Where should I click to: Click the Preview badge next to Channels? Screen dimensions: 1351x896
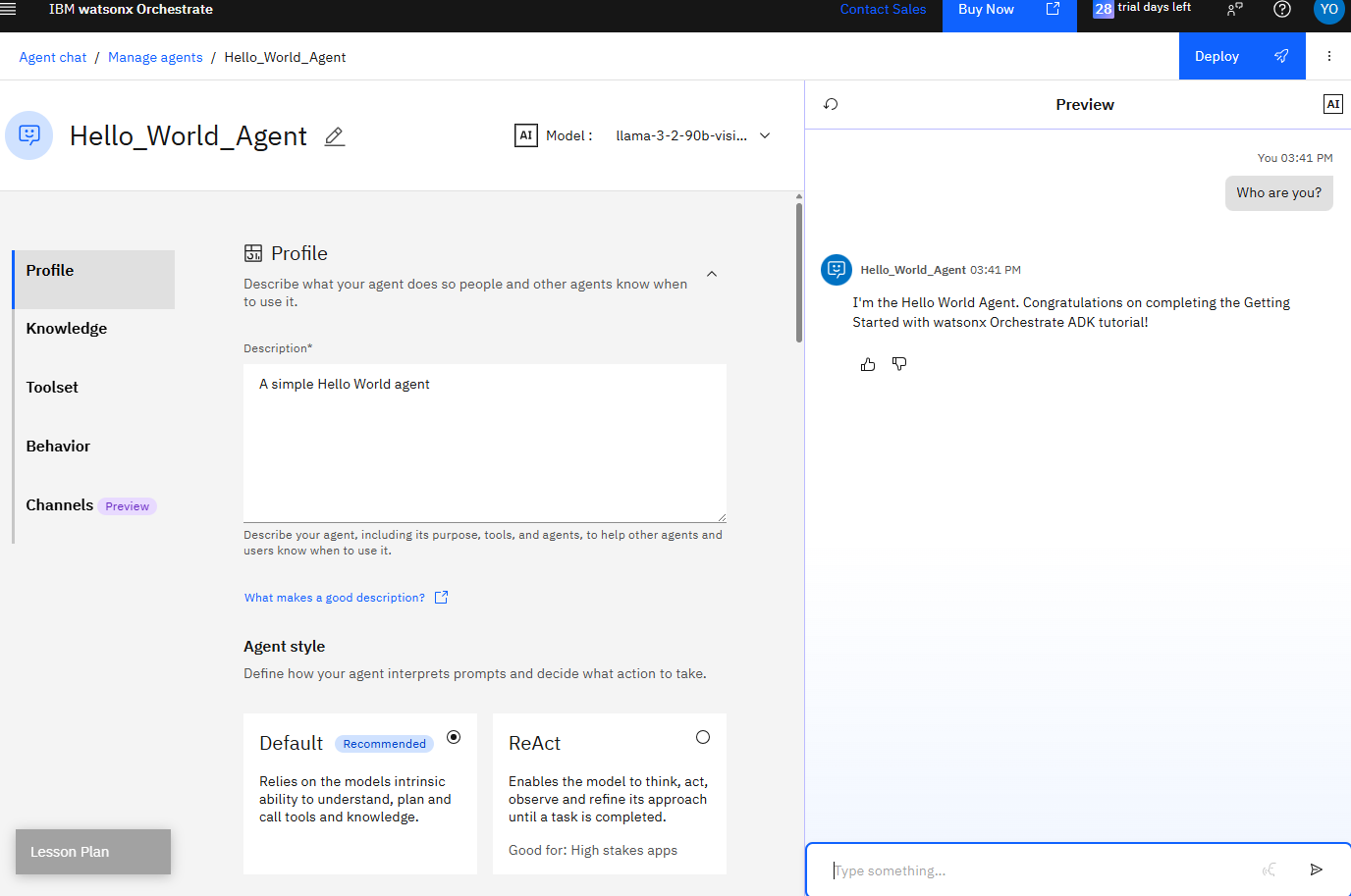[x=128, y=506]
